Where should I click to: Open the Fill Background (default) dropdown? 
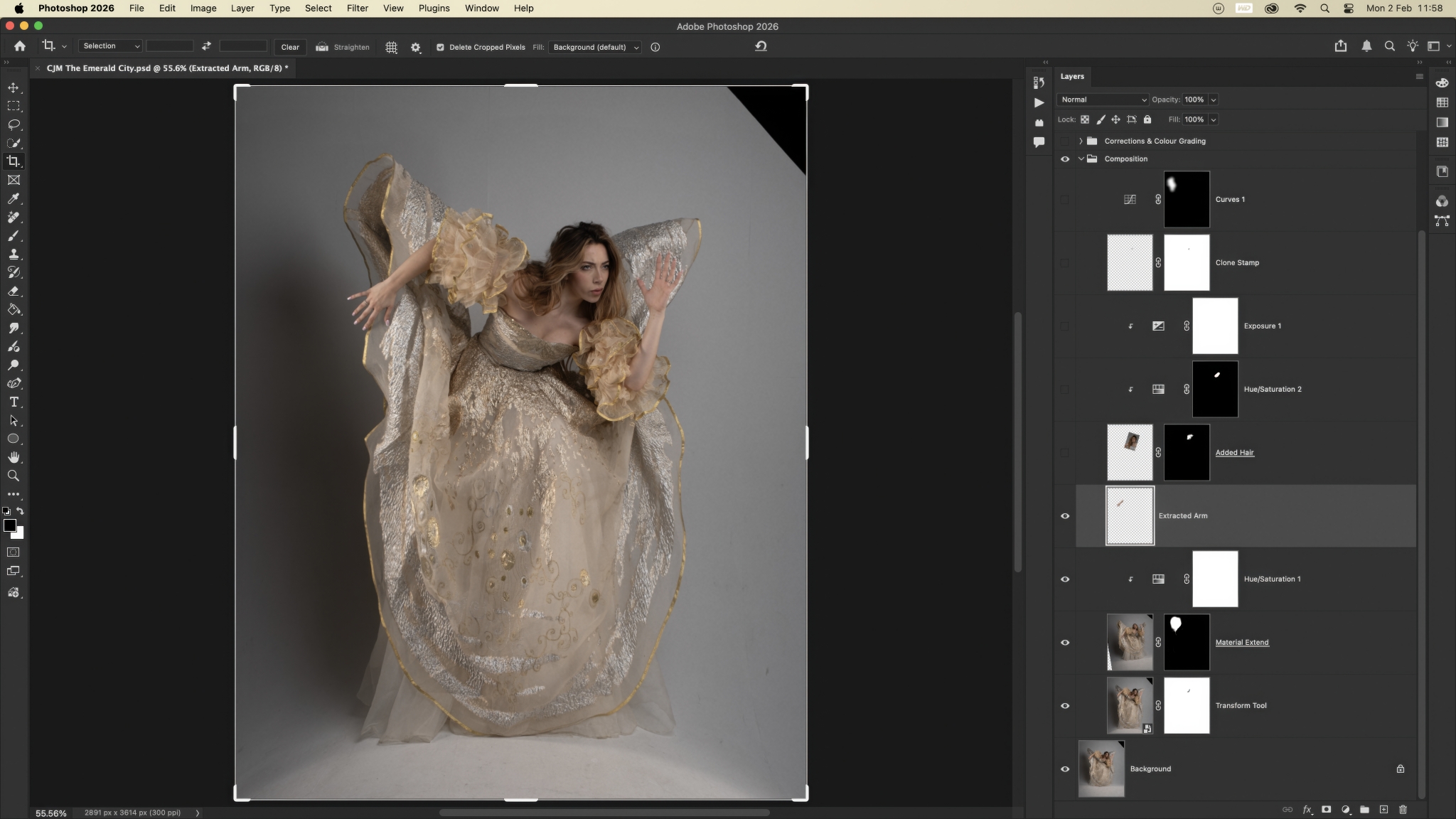point(595,47)
